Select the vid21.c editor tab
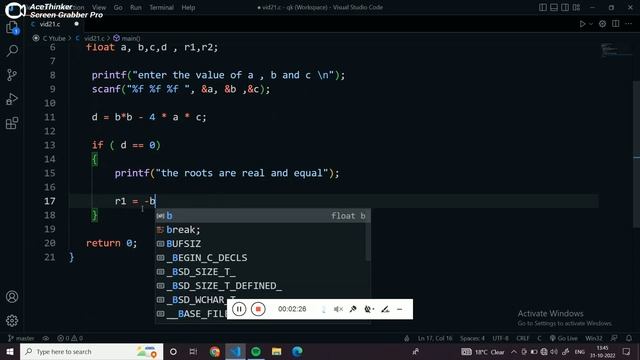640x360 pixels. tap(55, 24)
